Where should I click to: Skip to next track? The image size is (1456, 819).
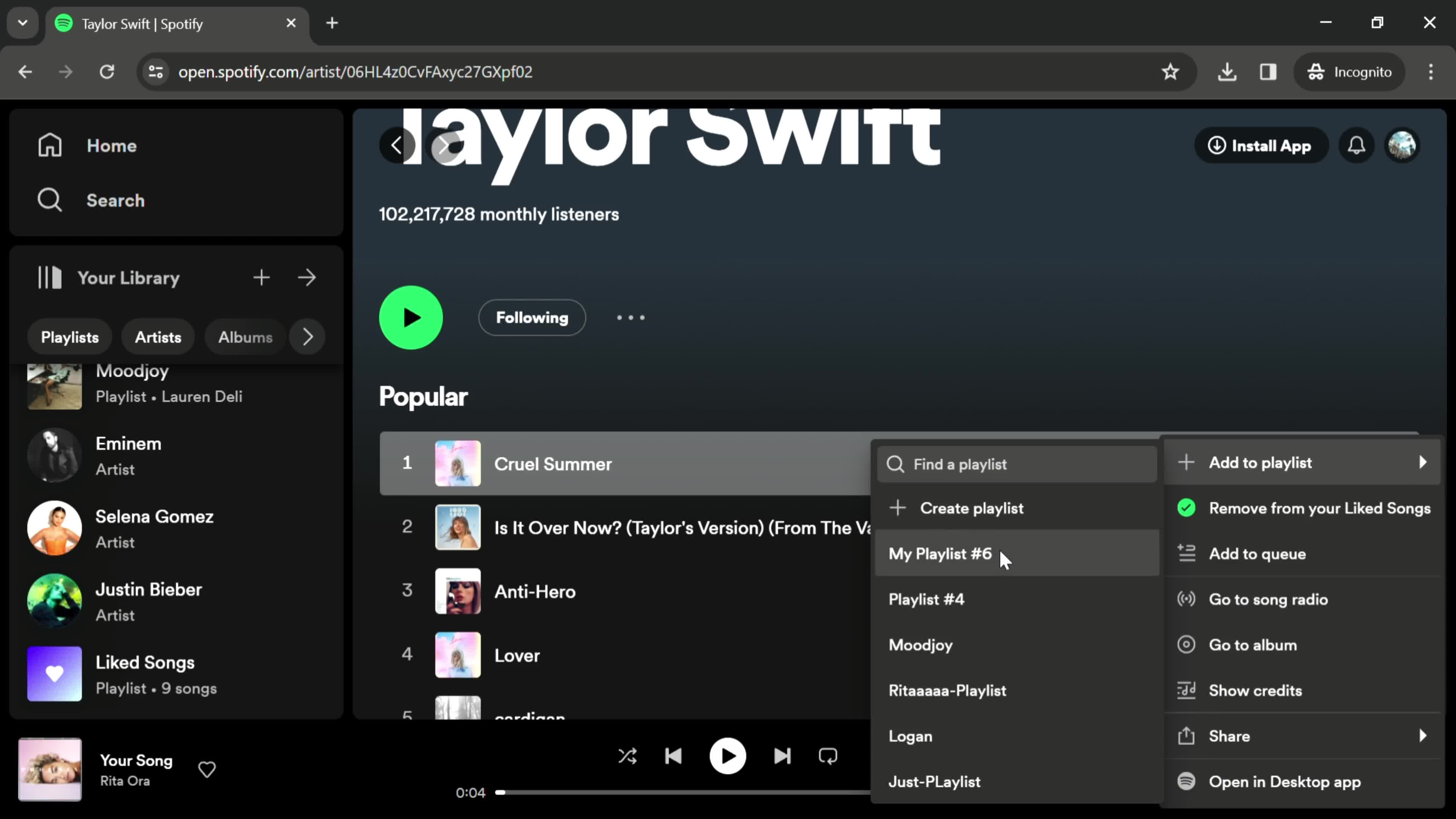[782, 756]
